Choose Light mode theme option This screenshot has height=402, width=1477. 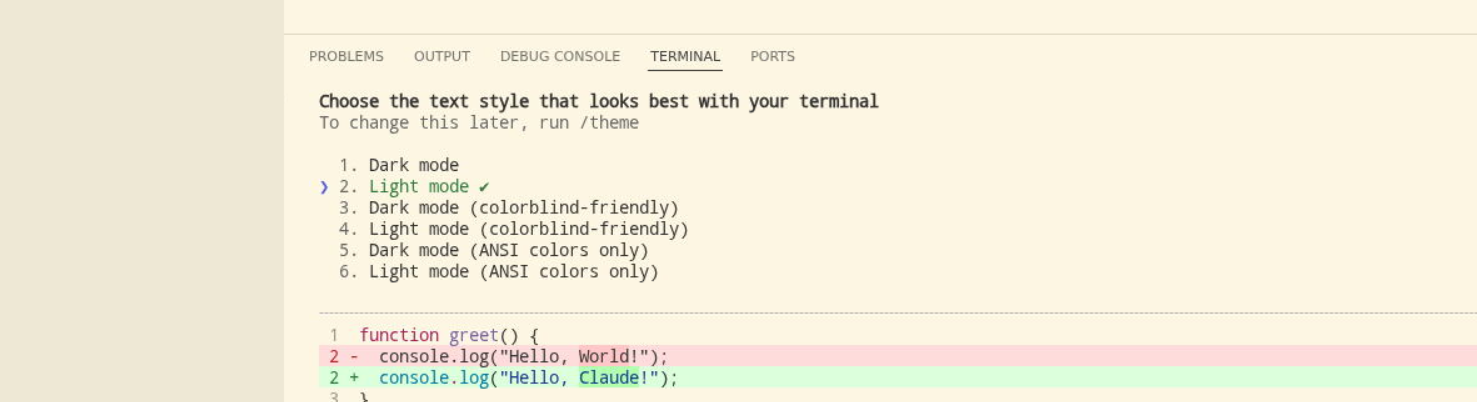(418, 187)
